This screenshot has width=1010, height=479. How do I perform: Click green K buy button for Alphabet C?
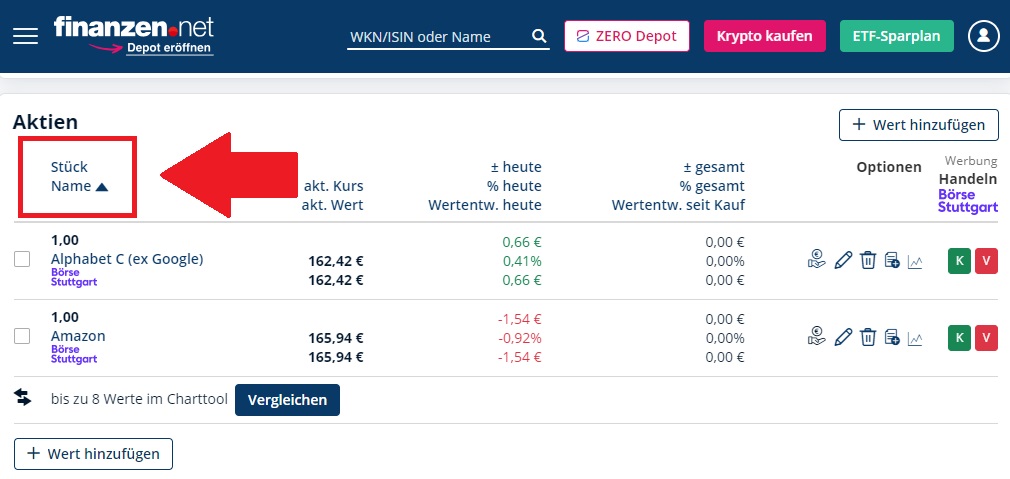(959, 261)
